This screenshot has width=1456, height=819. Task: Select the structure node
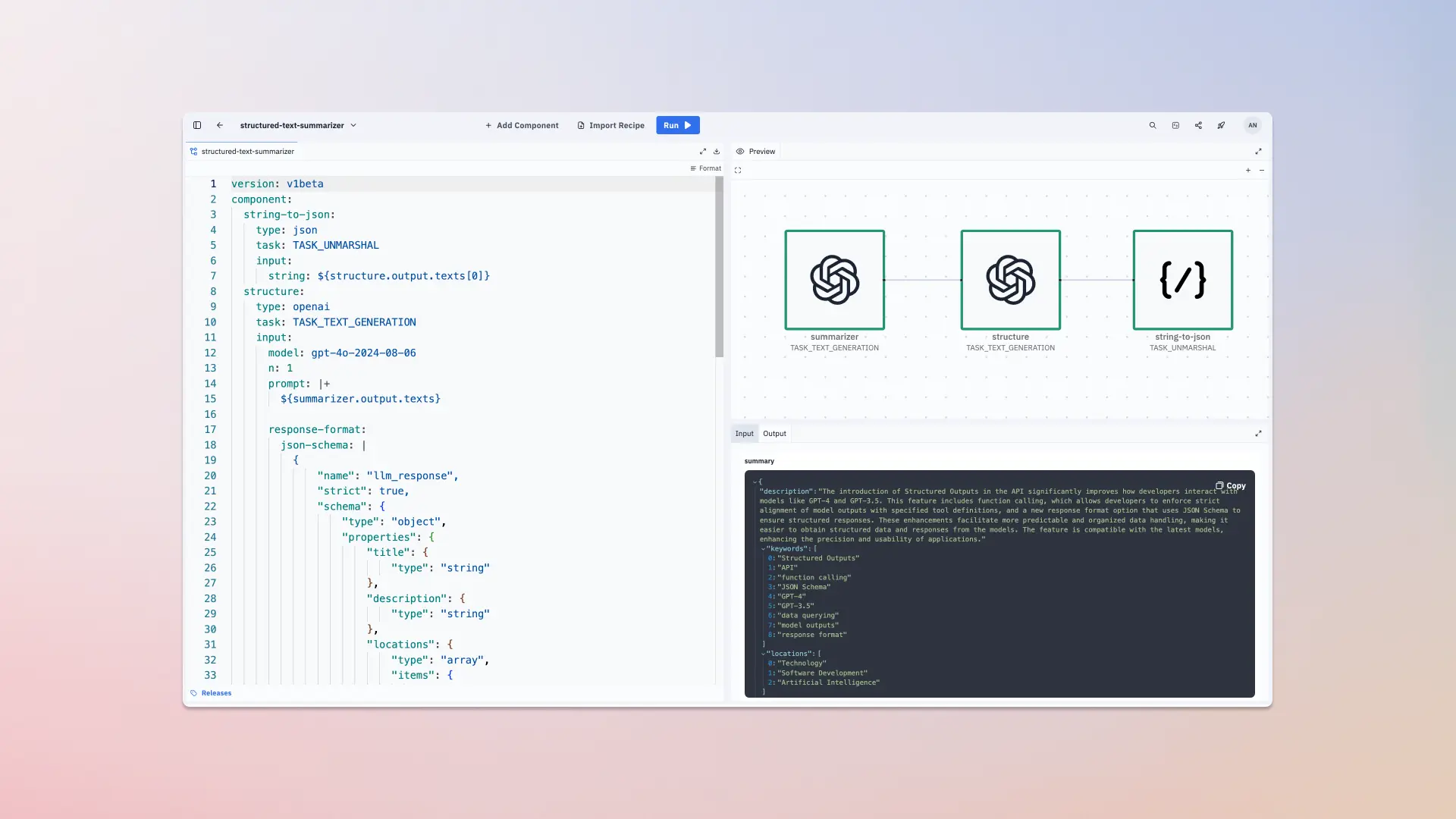coord(1010,280)
